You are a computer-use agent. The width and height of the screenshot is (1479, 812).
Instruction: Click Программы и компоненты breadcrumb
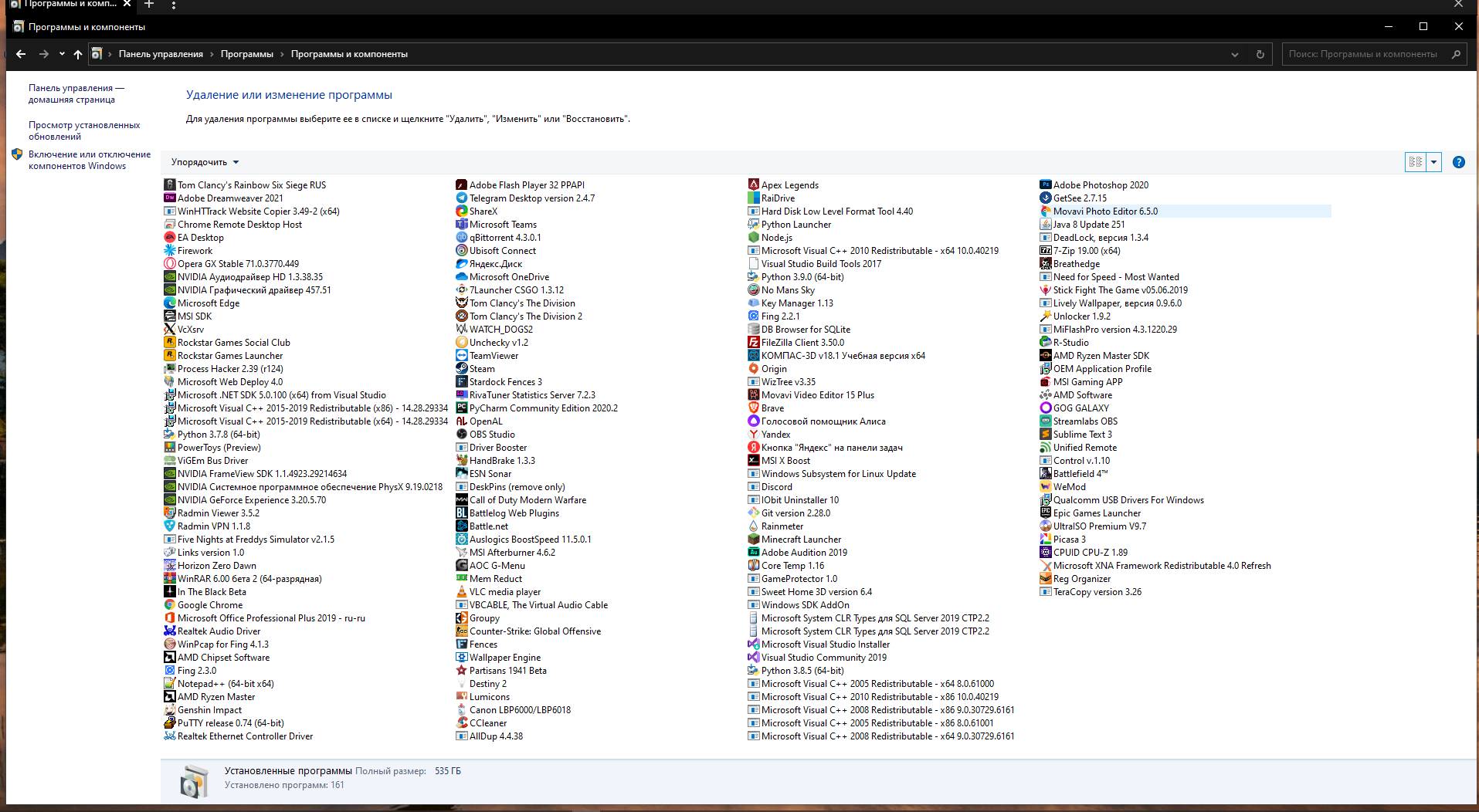tap(349, 54)
